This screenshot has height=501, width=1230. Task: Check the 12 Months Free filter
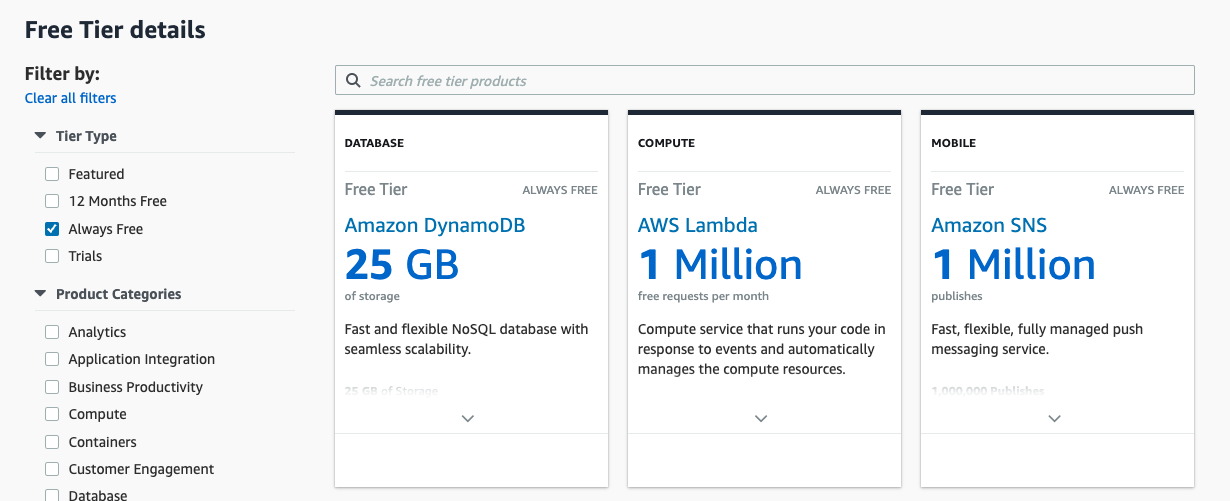pyautogui.click(x=52, y=201)
